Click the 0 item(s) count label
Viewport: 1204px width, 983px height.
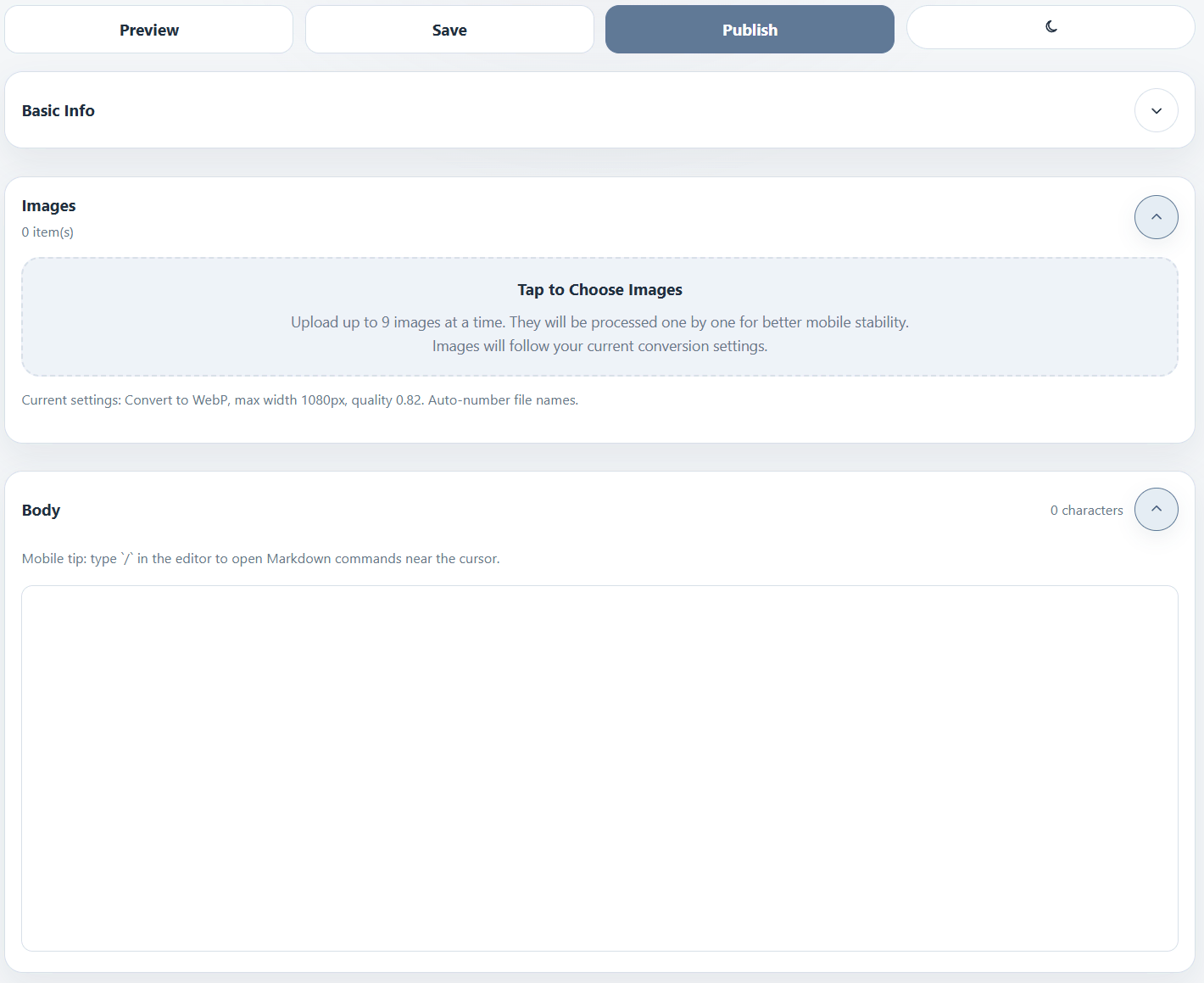pyautogui.click(x=47, y=232)
